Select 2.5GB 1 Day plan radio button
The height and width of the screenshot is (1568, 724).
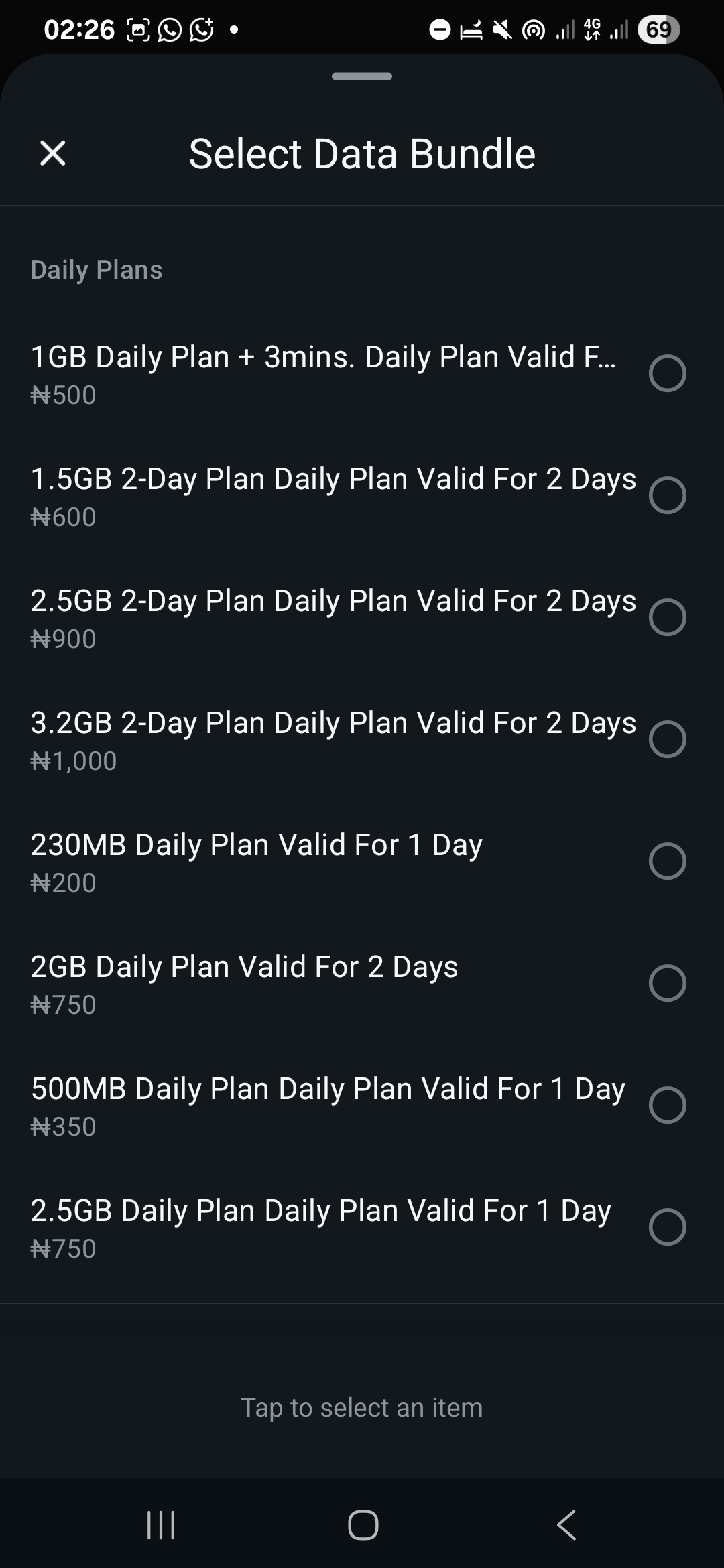[667, 1227]
